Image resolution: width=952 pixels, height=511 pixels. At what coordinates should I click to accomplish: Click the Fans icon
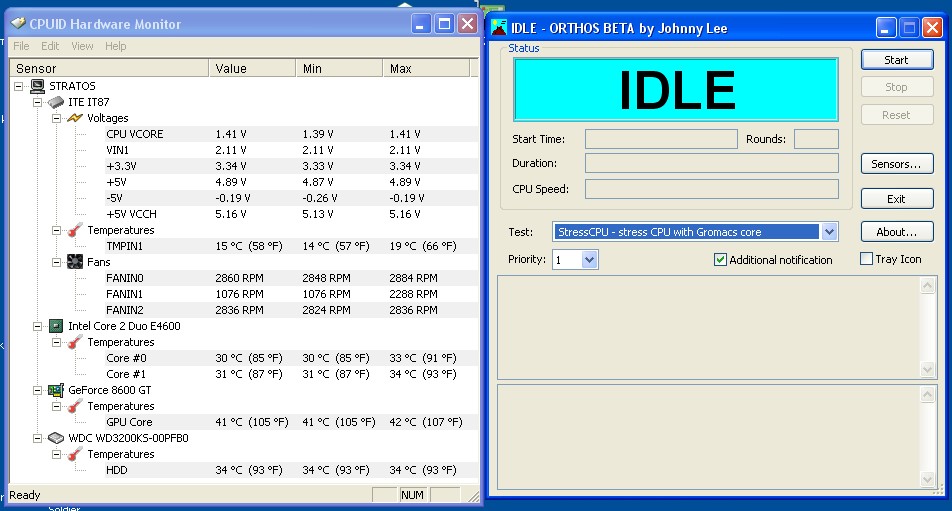click(75, 262)
